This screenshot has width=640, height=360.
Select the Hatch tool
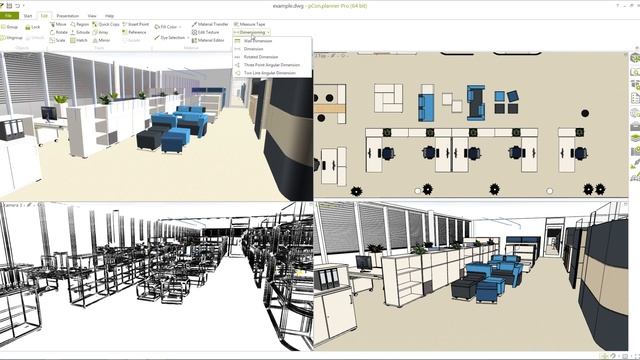coord(79,40)
